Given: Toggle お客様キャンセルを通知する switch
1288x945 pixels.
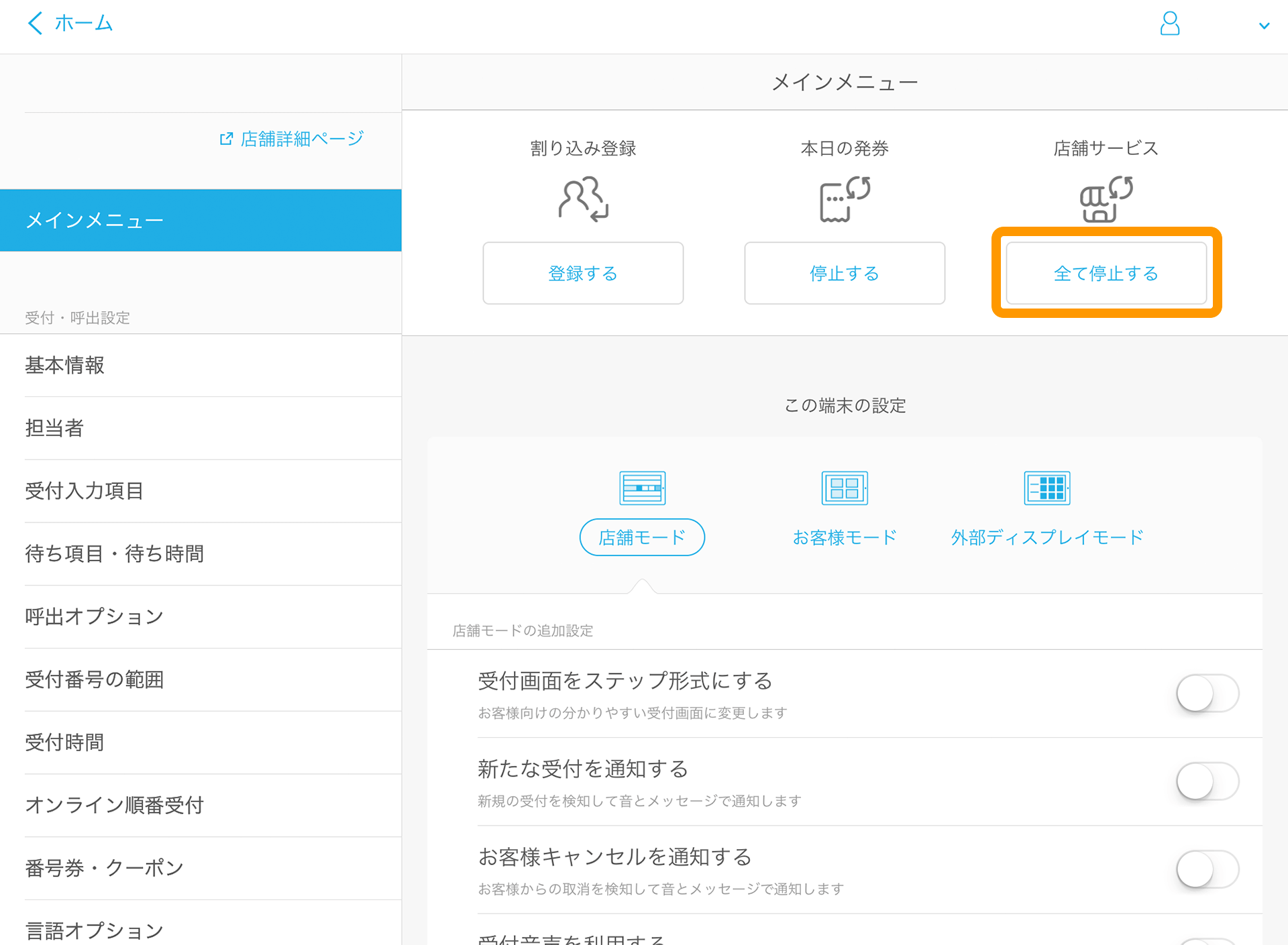Looking at the screenshot, I should click(x=1207, y=869).
